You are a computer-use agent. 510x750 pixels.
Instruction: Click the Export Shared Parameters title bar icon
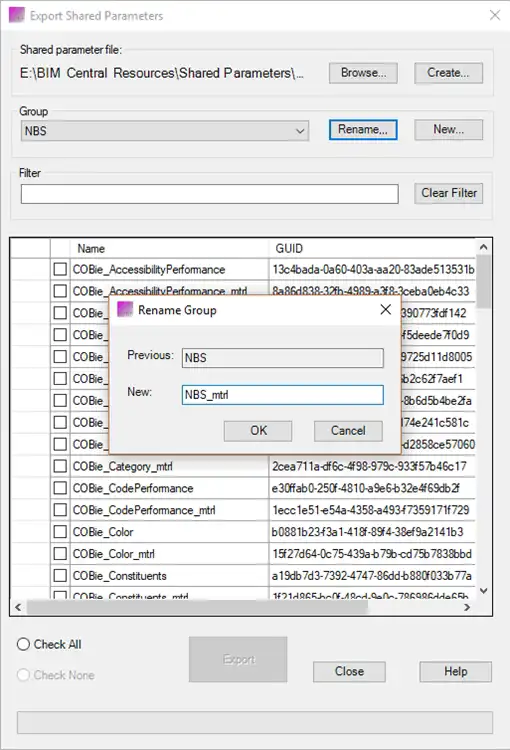(16, 15)
